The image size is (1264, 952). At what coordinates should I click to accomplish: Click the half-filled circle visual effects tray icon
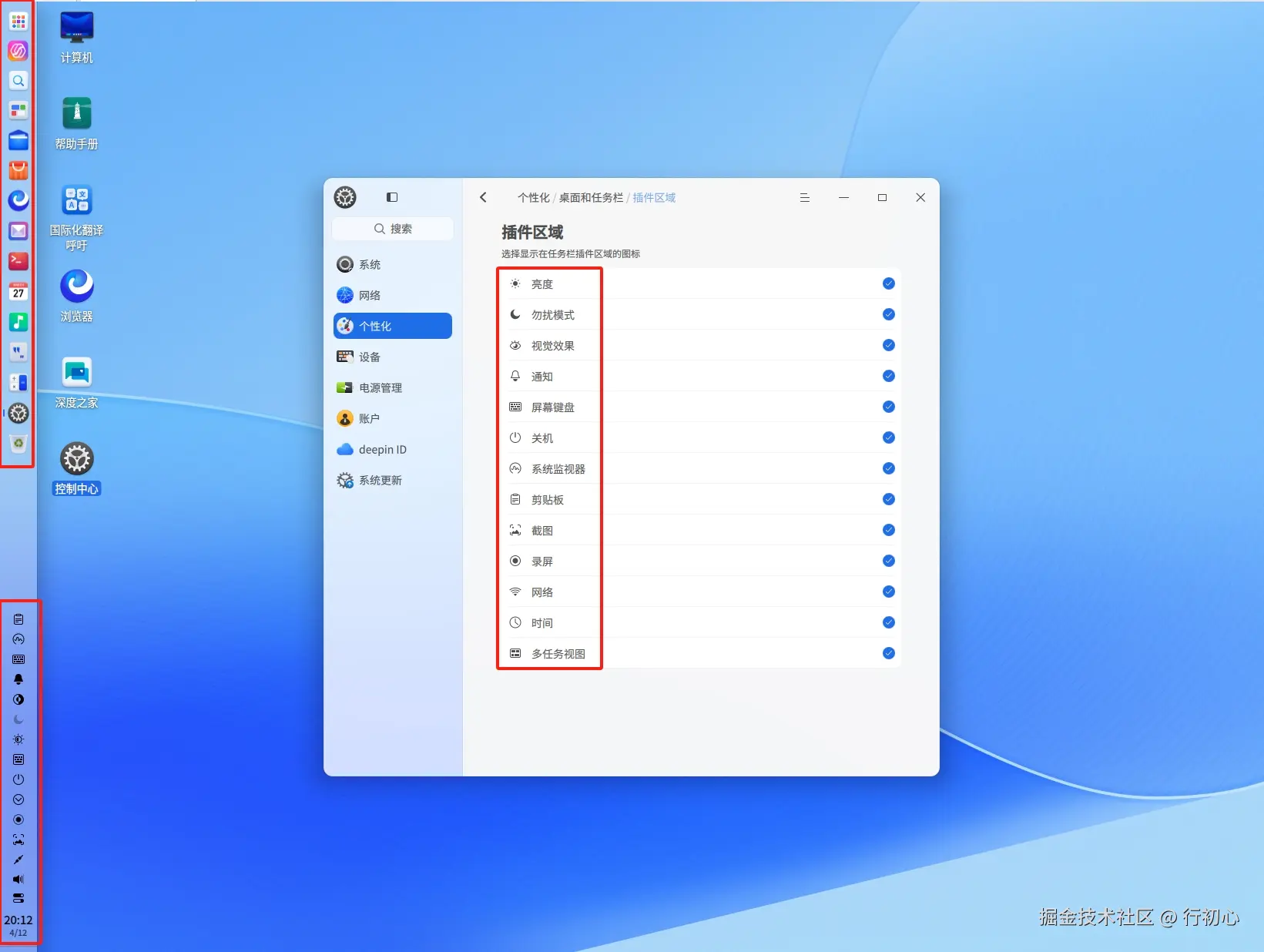[x=18, y=699]
